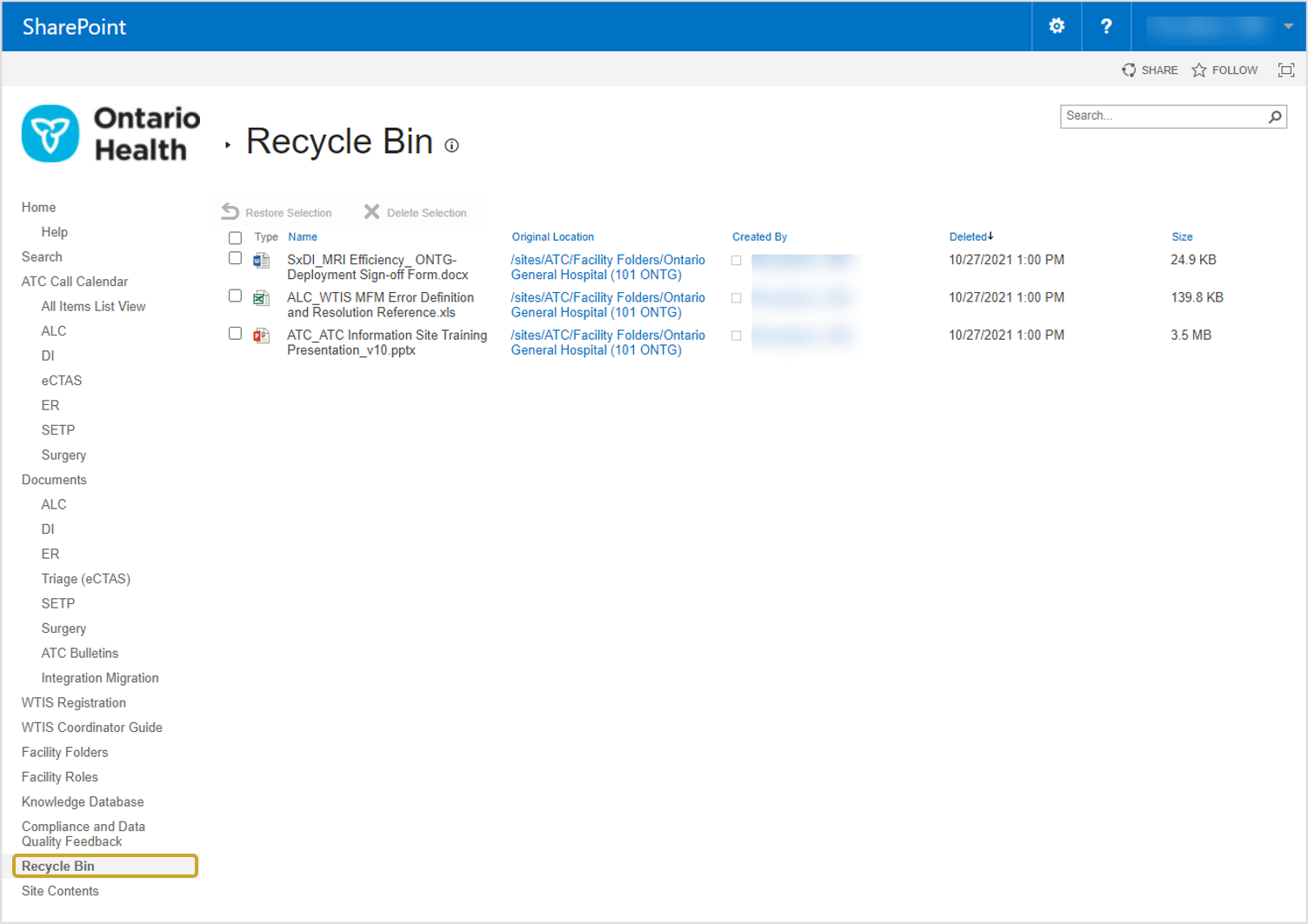Go to Home in left navigation
The height and width of the screenshot is (924, 1308).
39,207
